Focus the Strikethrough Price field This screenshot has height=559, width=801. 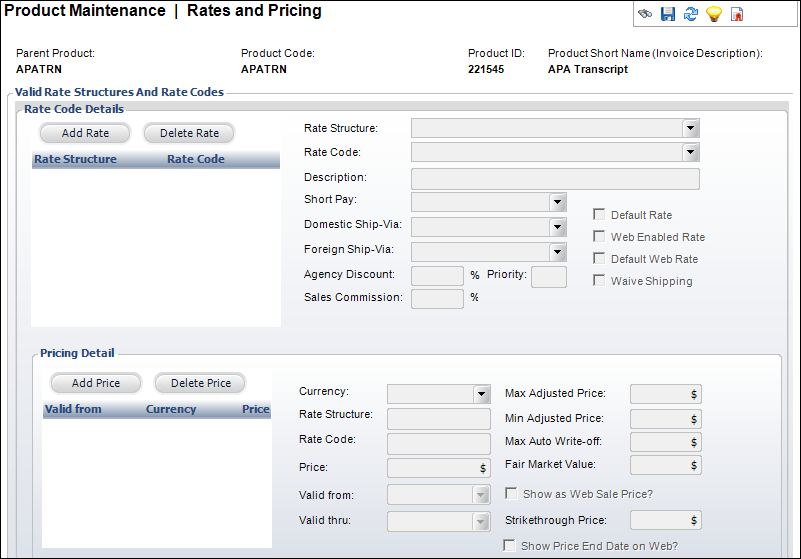click(666, 520)
